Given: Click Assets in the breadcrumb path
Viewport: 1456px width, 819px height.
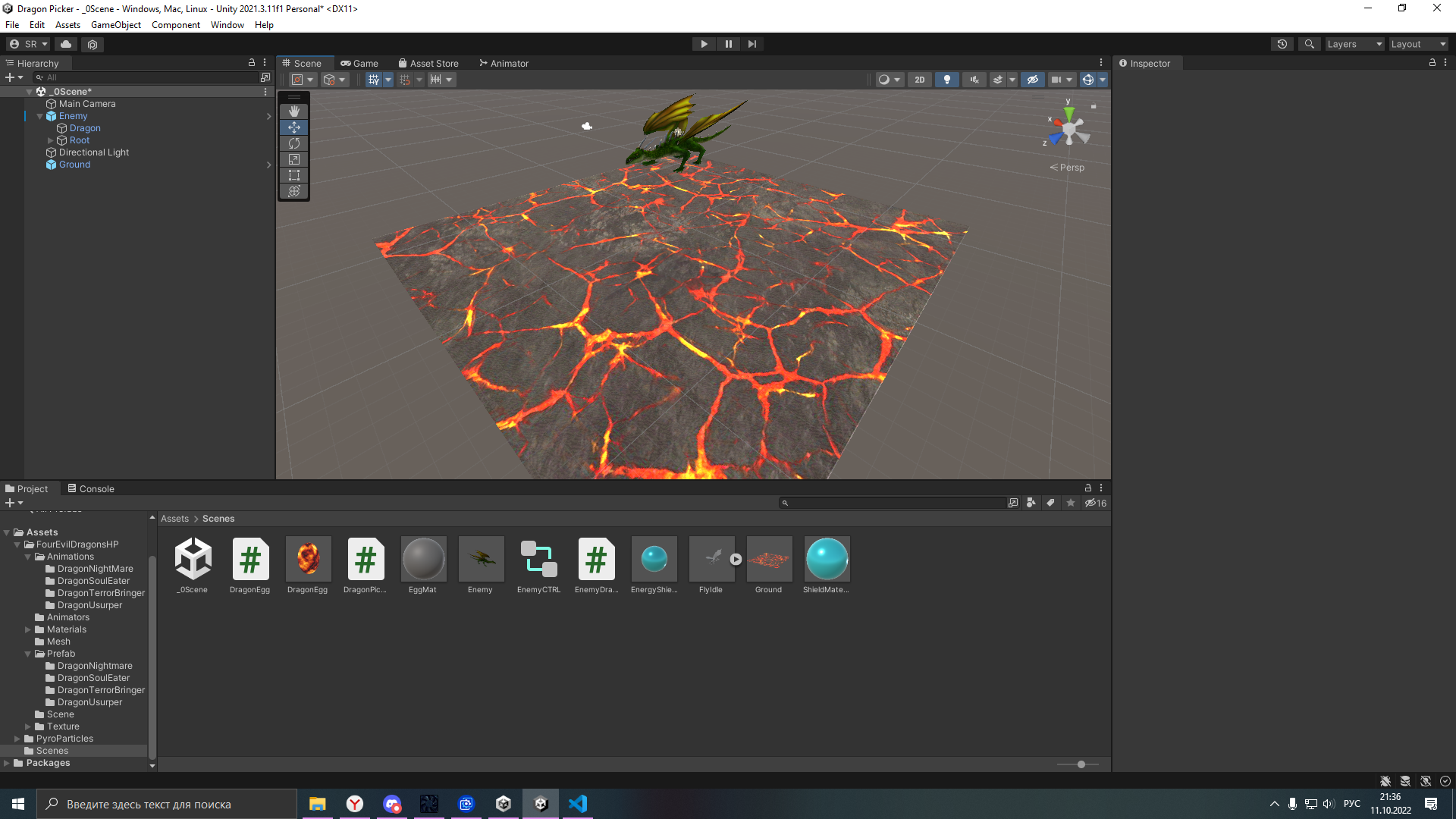Looking at the screenshot, I should [174, 519].
